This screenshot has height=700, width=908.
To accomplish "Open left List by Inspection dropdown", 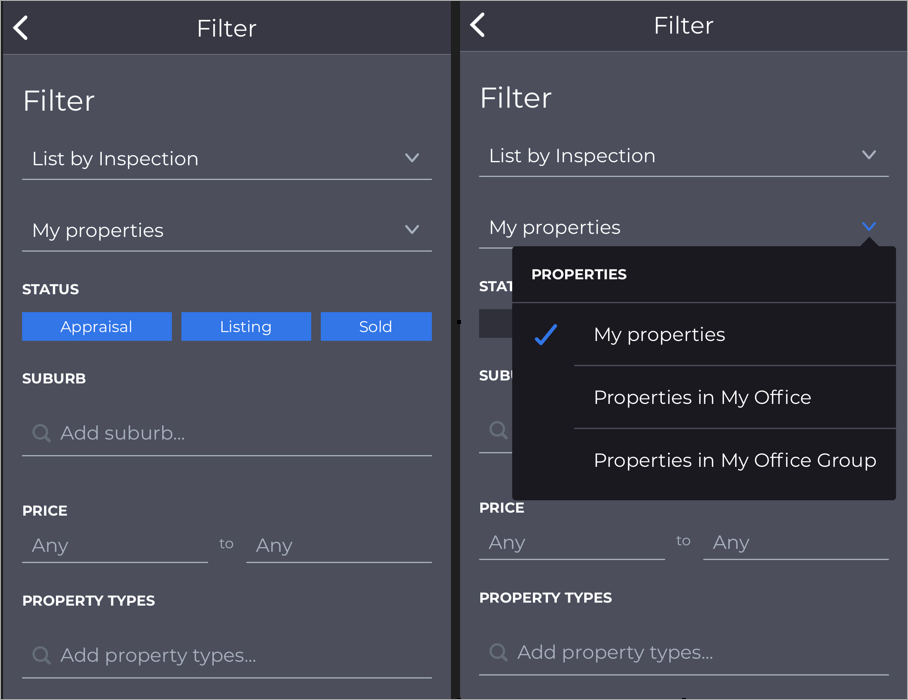I will 227,159.
